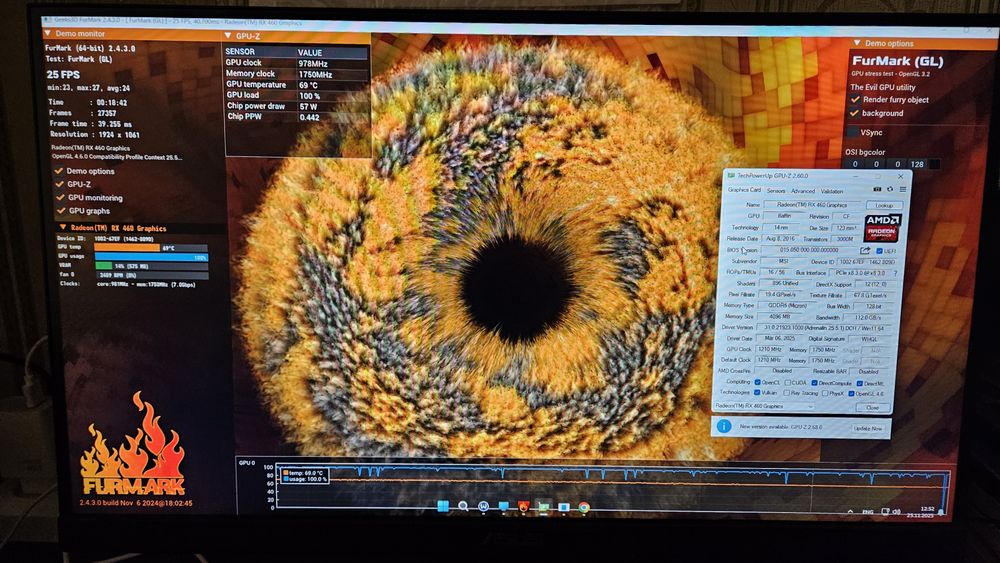
Task: Click the GPU-Z title bar app icon
Action: click(x=730, y=175)
